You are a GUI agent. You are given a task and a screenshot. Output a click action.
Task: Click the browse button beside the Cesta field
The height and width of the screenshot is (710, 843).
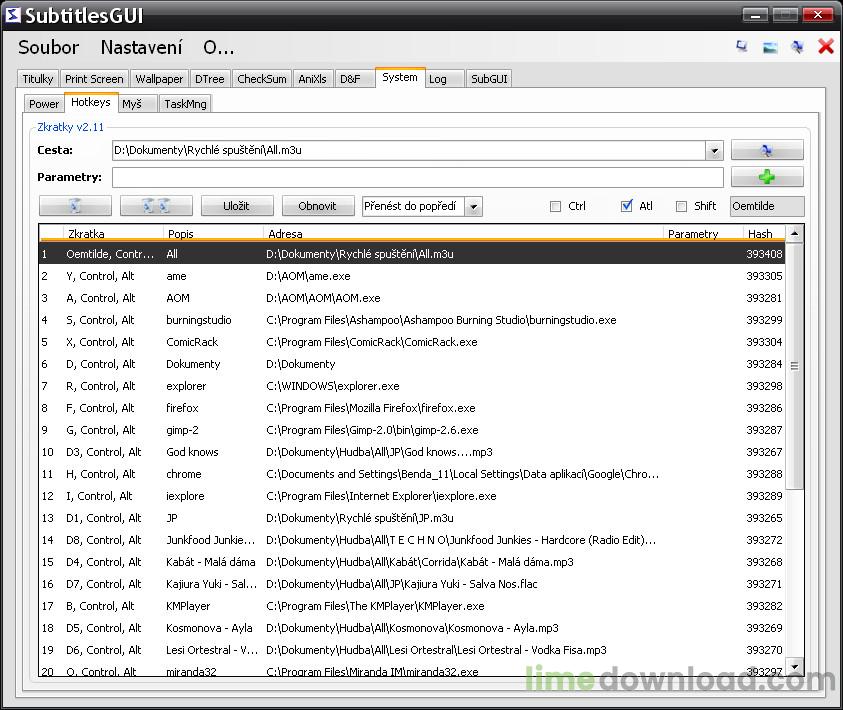coord(767,150)
